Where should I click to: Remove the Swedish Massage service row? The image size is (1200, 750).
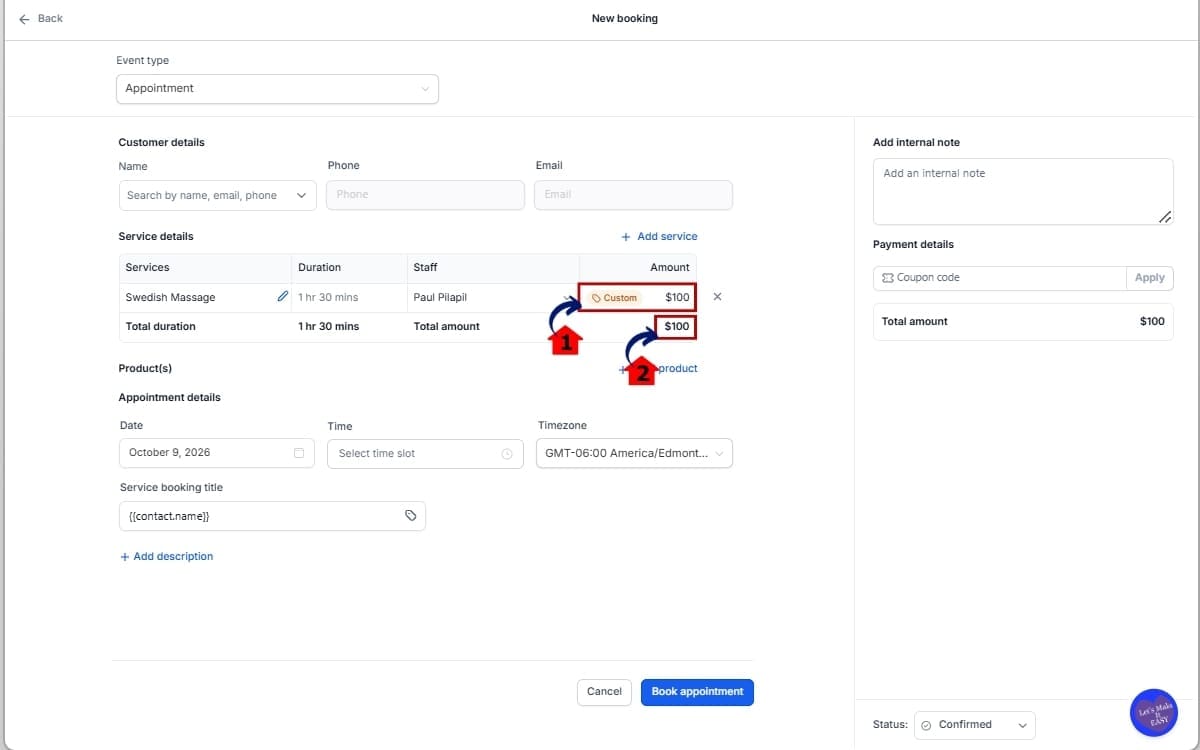point(717,297)
